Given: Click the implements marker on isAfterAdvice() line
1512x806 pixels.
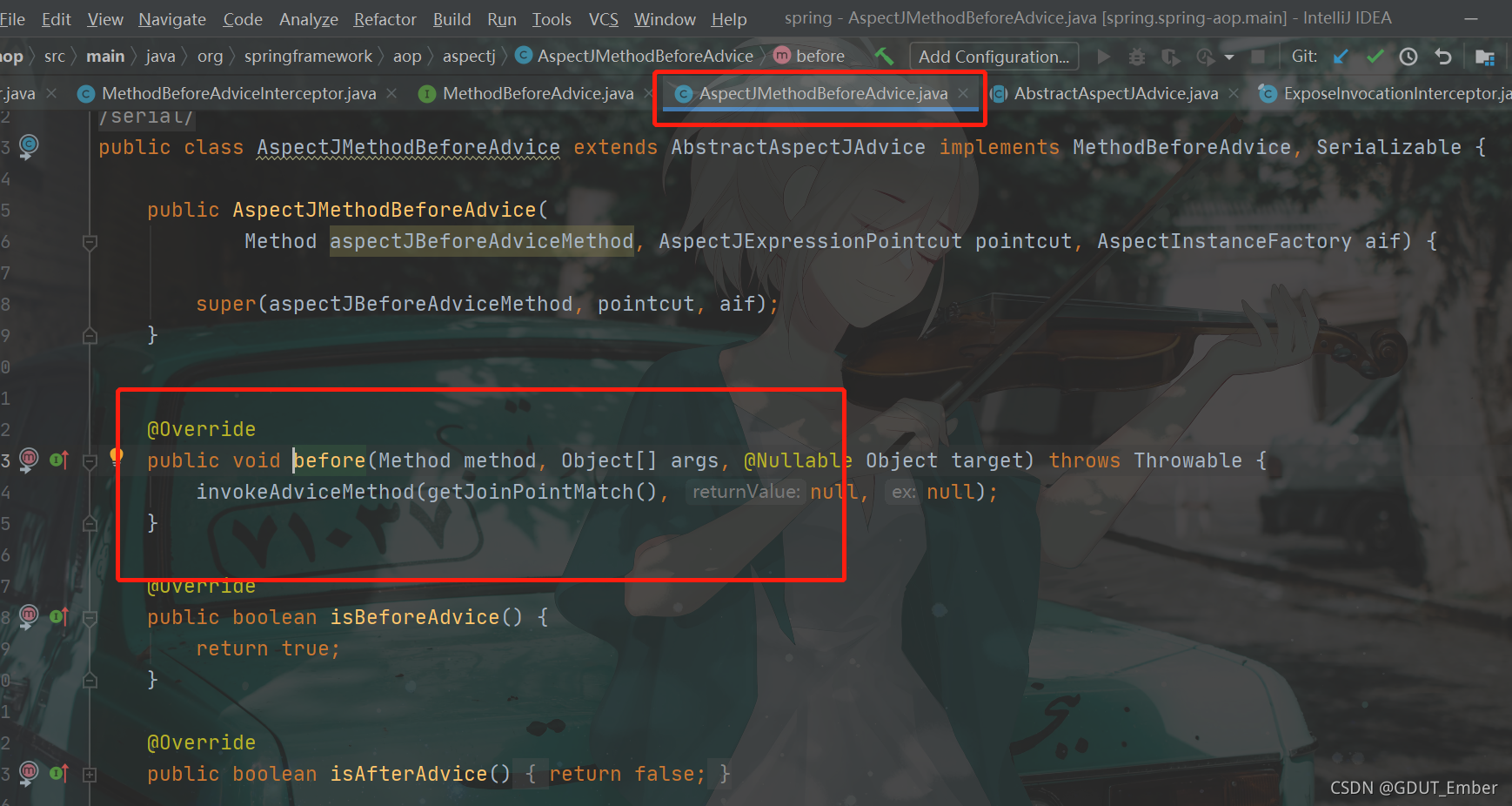Looking at the screenshot, I should click(59, 773).
